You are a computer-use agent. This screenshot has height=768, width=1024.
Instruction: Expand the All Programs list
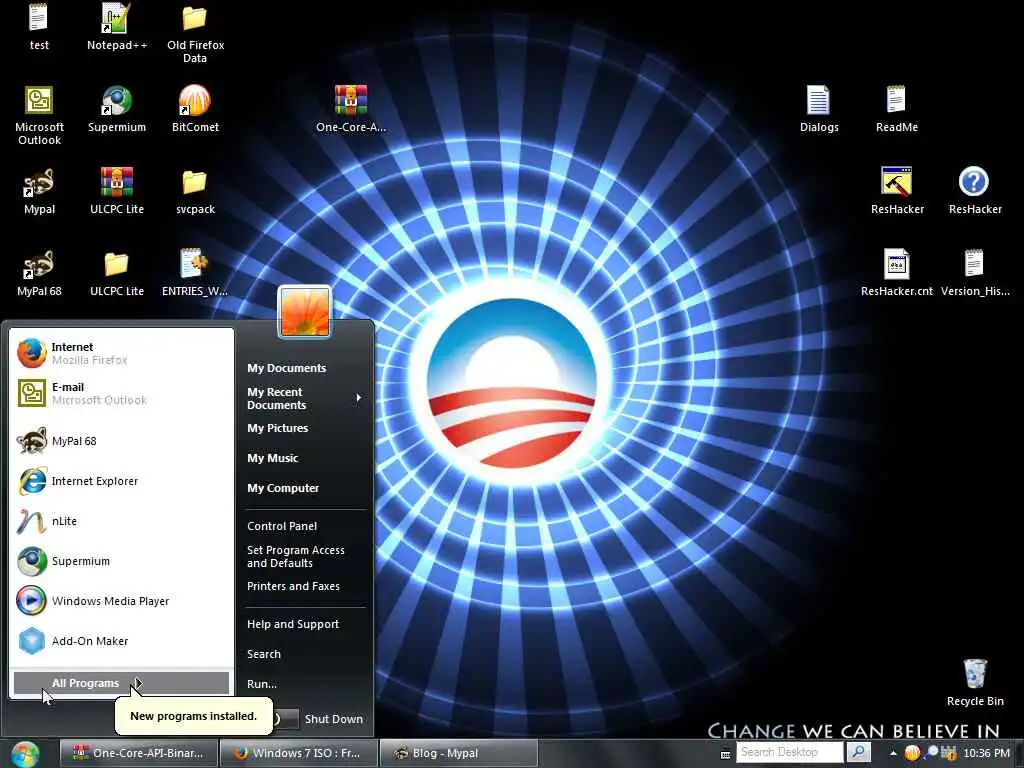121,683
